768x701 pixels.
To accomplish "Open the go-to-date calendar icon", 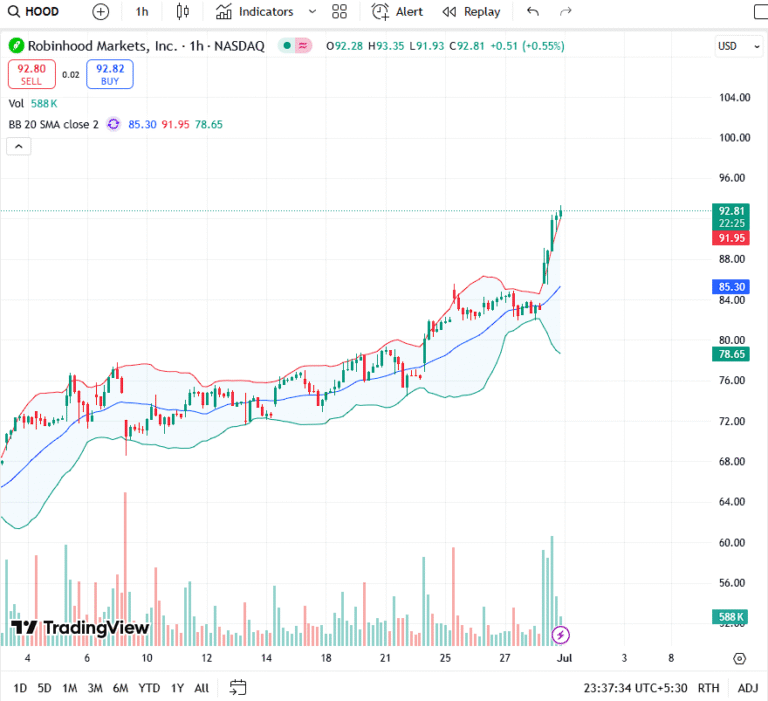I will [x=238, y=688].
